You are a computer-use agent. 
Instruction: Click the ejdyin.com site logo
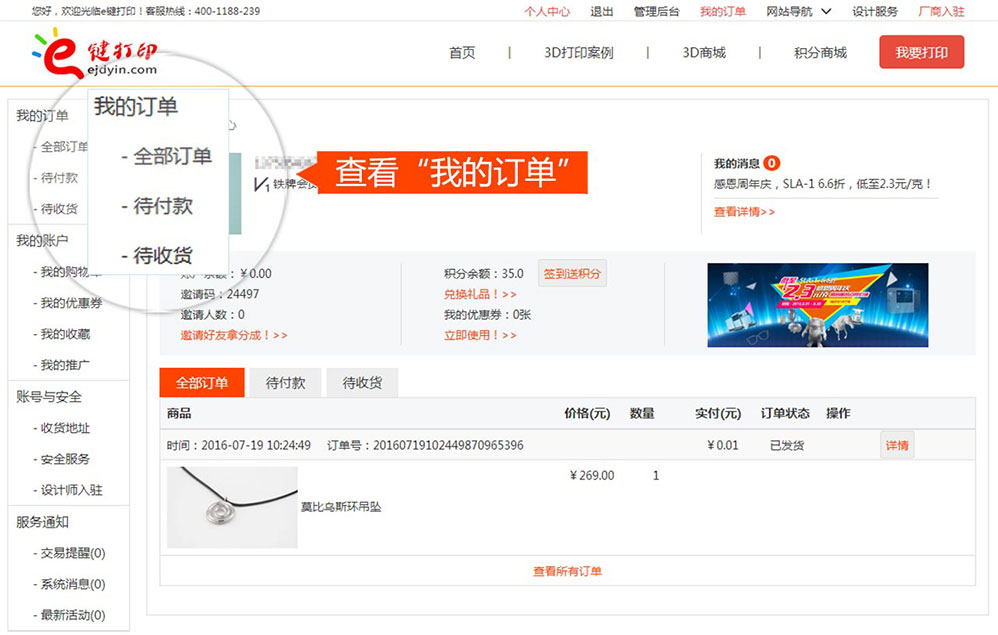click(95, 55)
